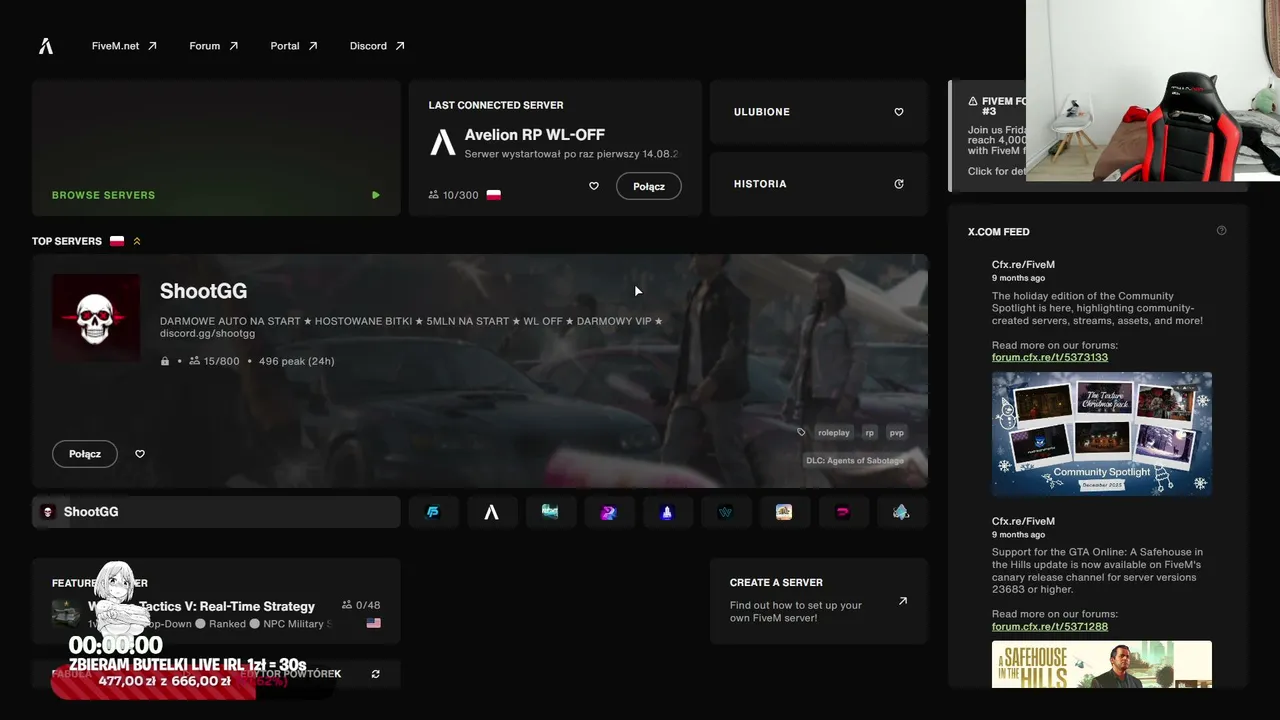Connect to Avelion RP with the Połącz button
Screen dimensions: 1280x720
click(x=648, y=186)
